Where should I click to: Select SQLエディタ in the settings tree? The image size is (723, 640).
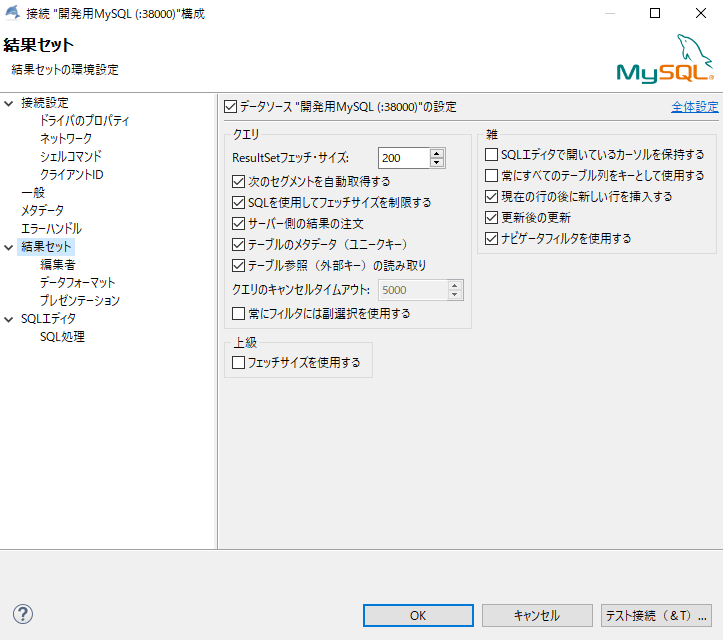[48, 319]
